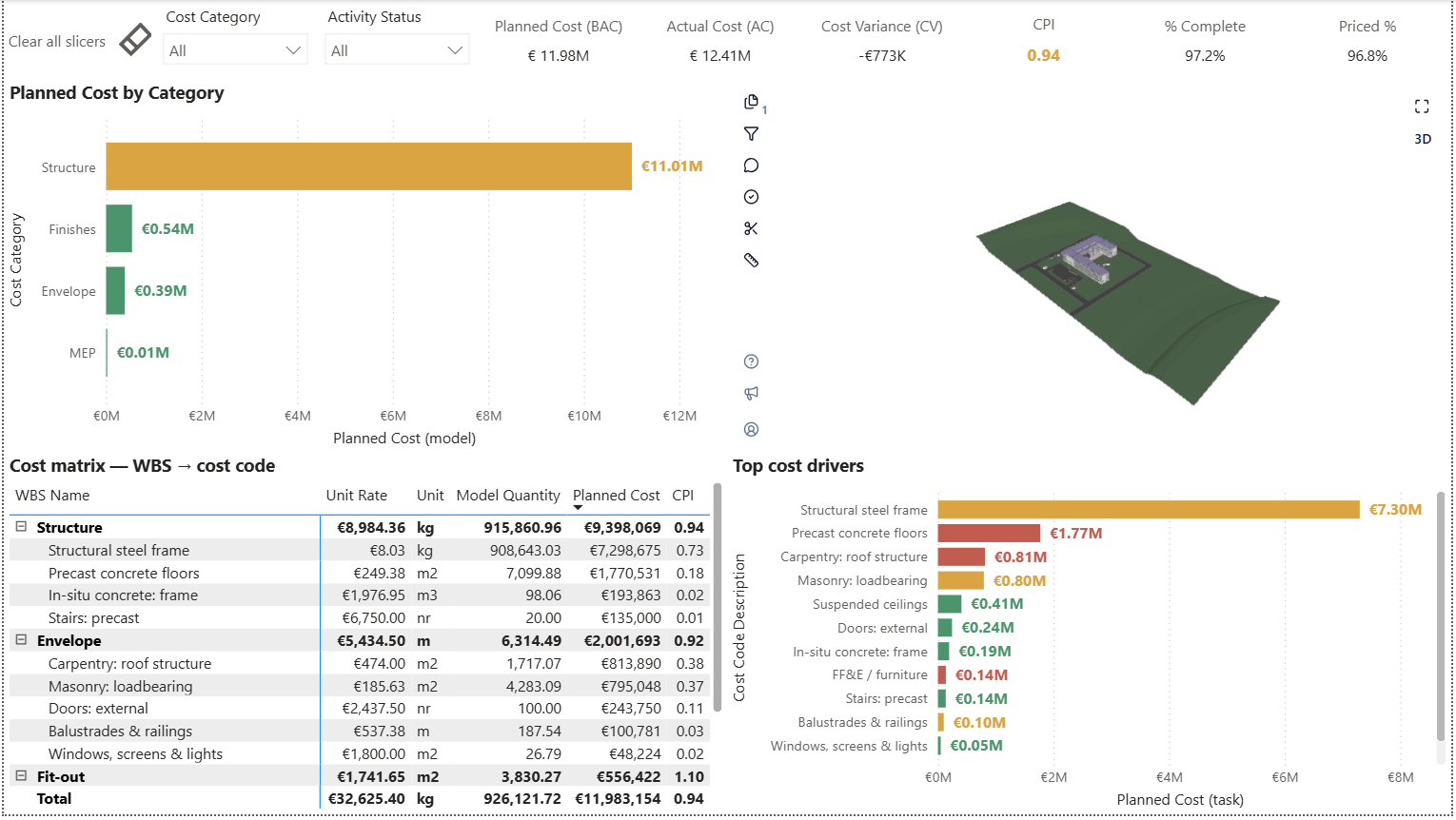Select In-situ concrete: frame matrix row

359,595
